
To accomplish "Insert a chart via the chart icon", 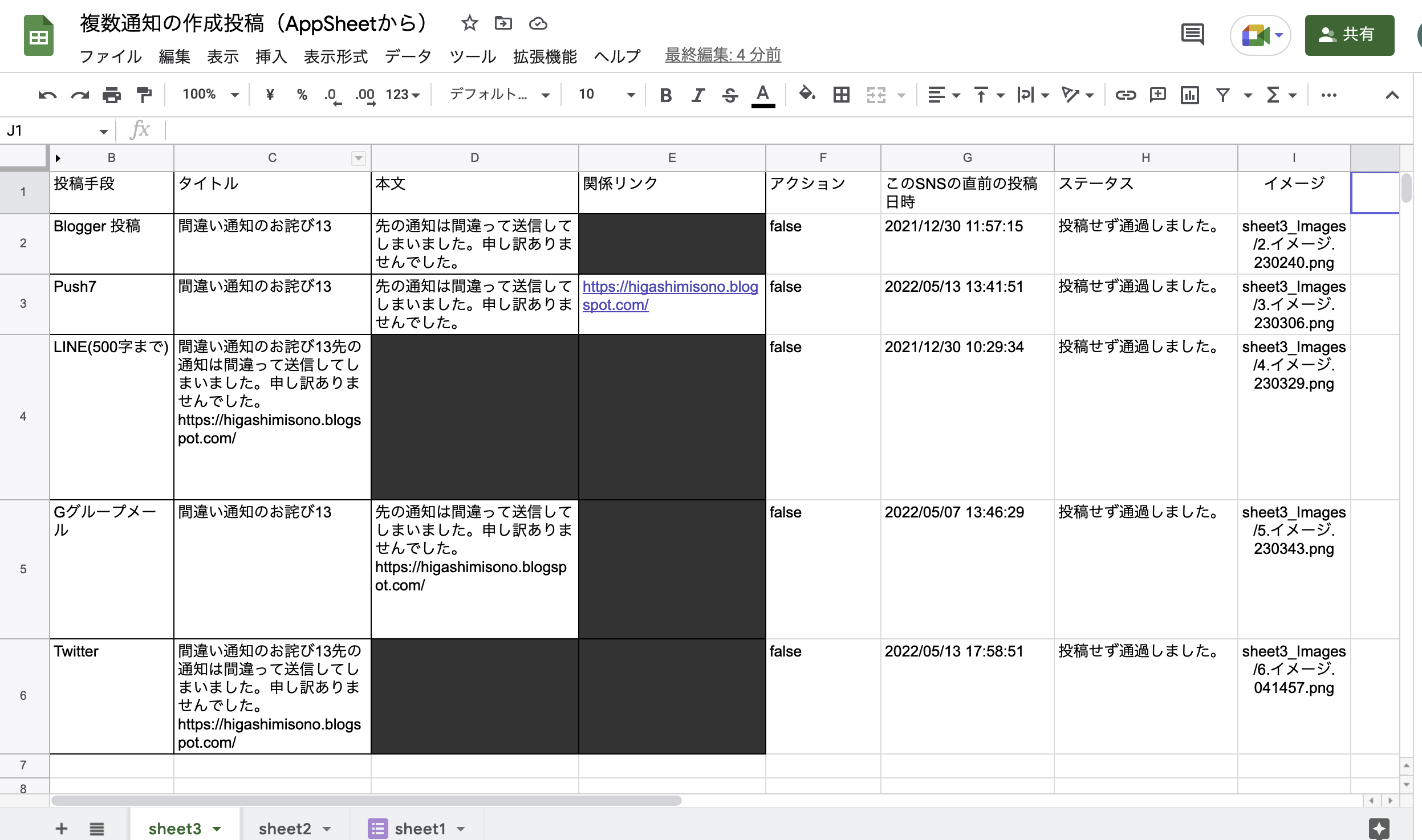I will [x=1189, y=95].
